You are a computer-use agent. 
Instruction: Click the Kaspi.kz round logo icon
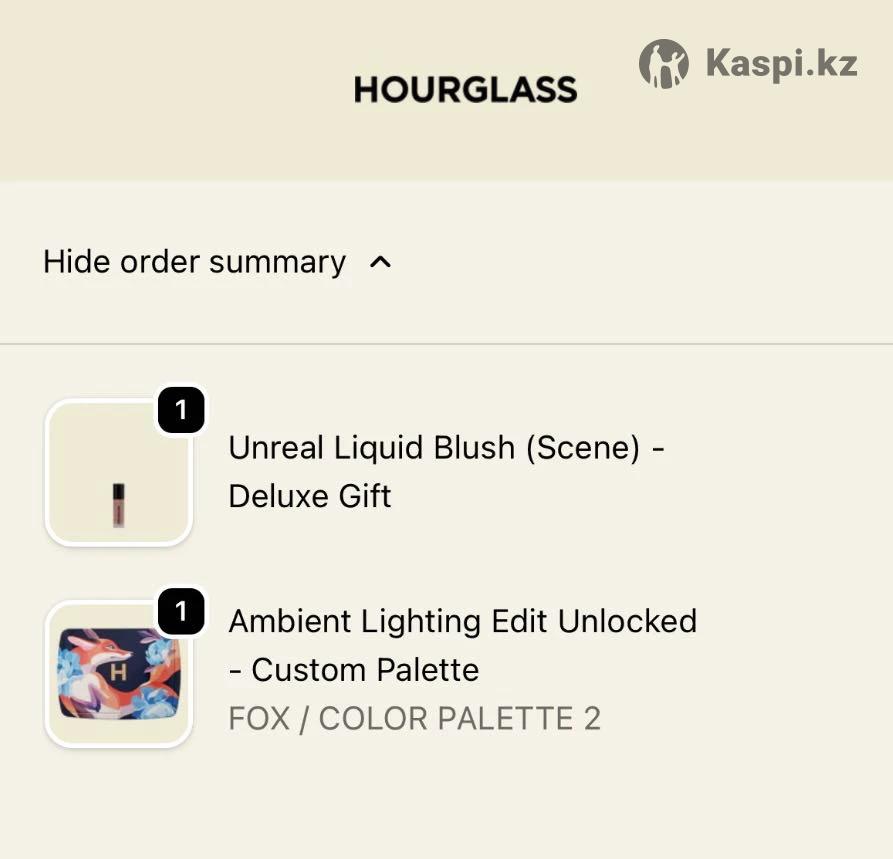664,64
